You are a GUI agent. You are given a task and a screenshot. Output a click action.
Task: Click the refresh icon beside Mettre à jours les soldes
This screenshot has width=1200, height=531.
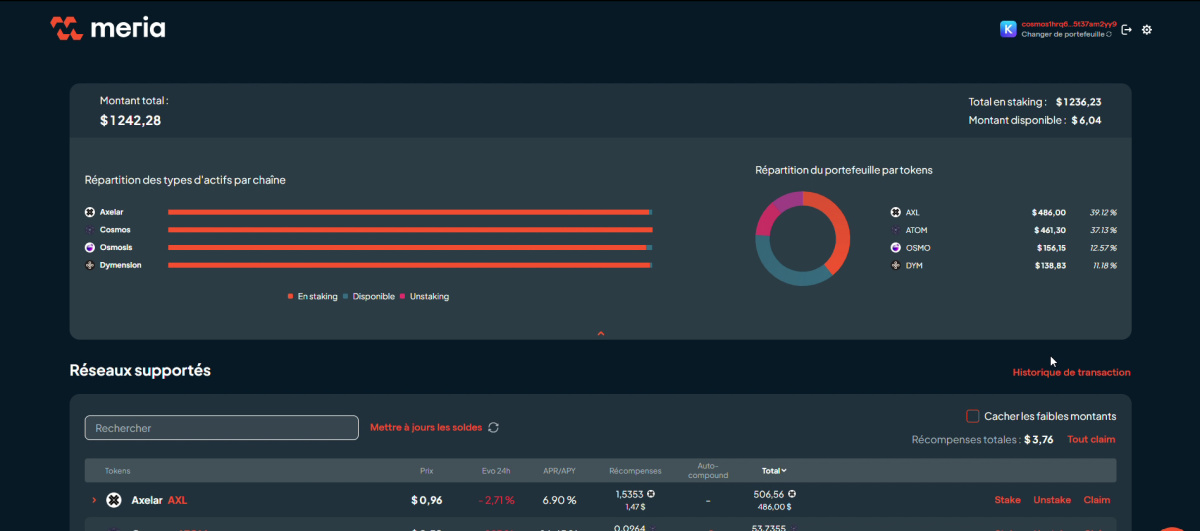point(493,427)
